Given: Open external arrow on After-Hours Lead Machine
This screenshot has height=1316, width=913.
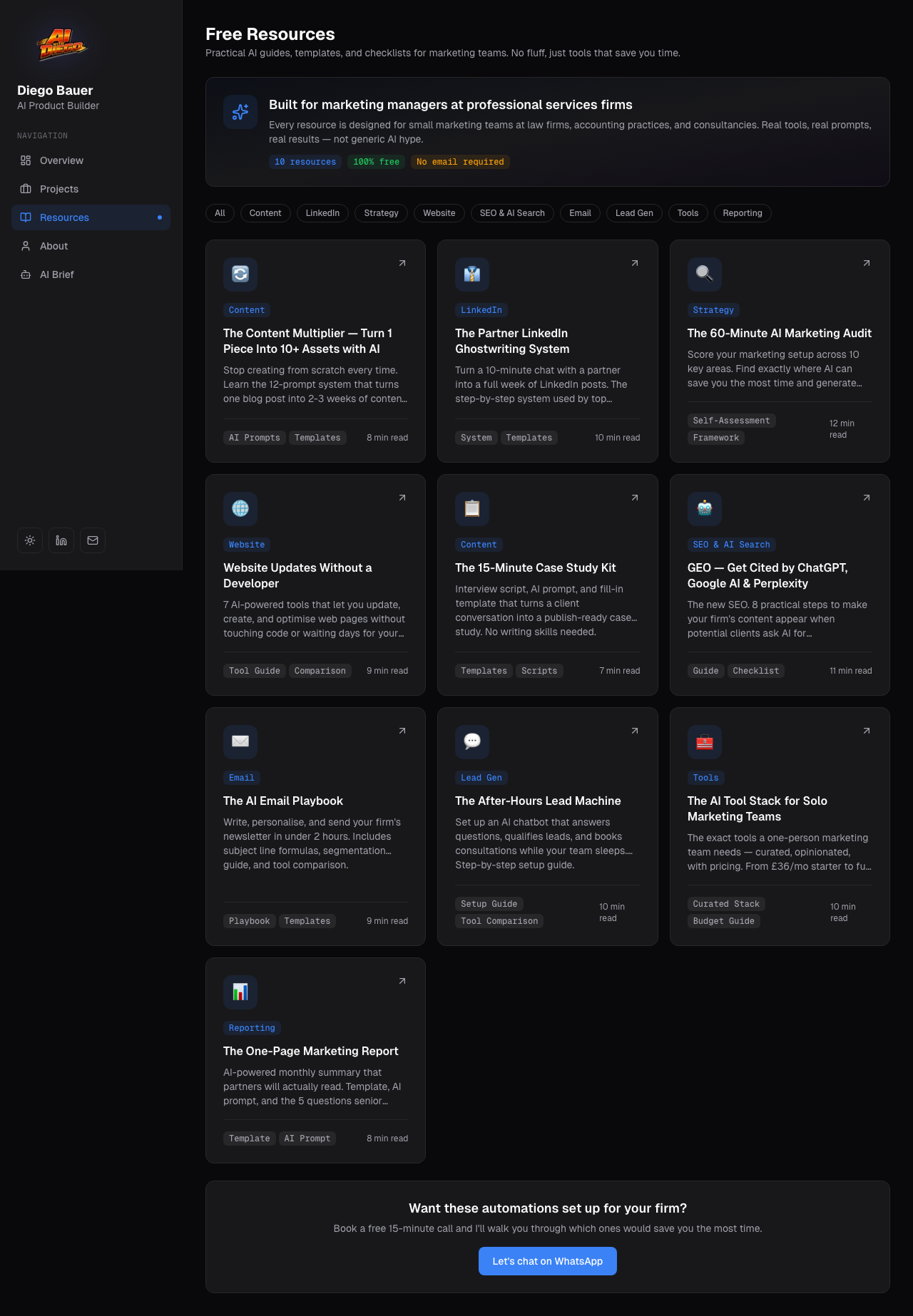Looking at the screenshot, I should click(634, 731).
